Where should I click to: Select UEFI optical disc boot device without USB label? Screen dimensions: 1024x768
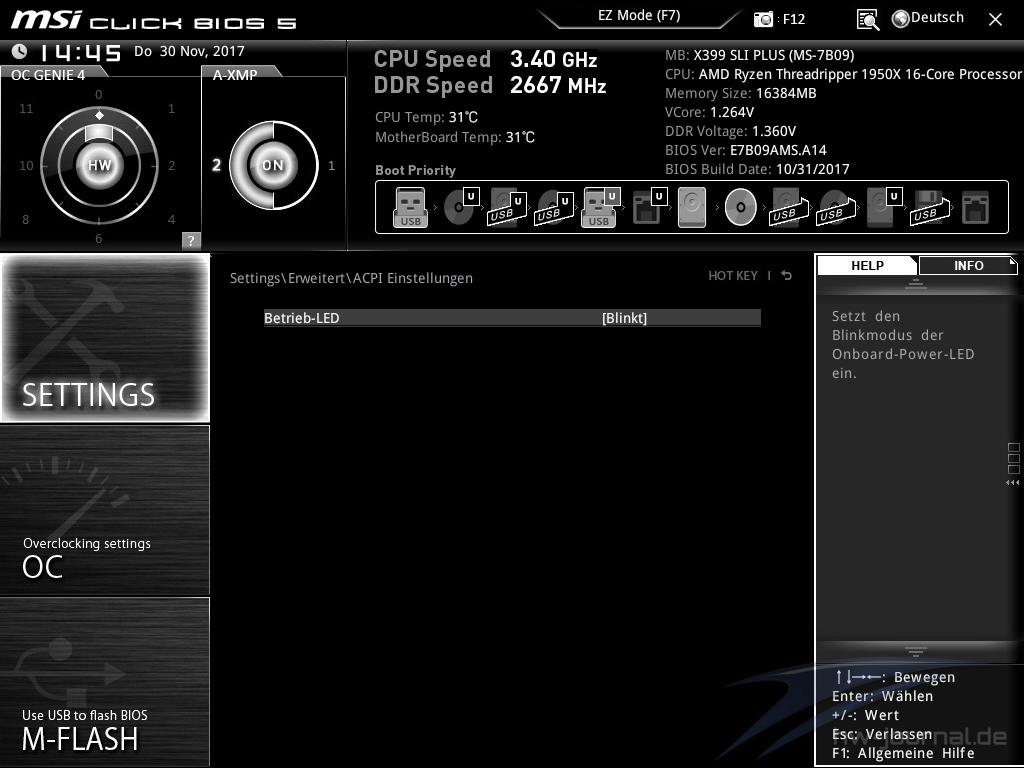461,207
